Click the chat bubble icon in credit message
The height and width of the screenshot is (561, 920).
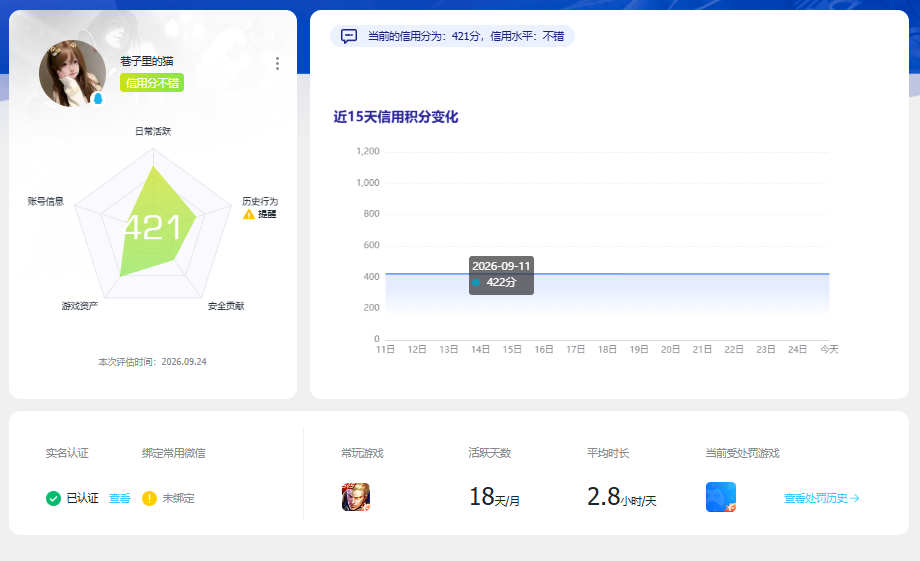[349, 36]
